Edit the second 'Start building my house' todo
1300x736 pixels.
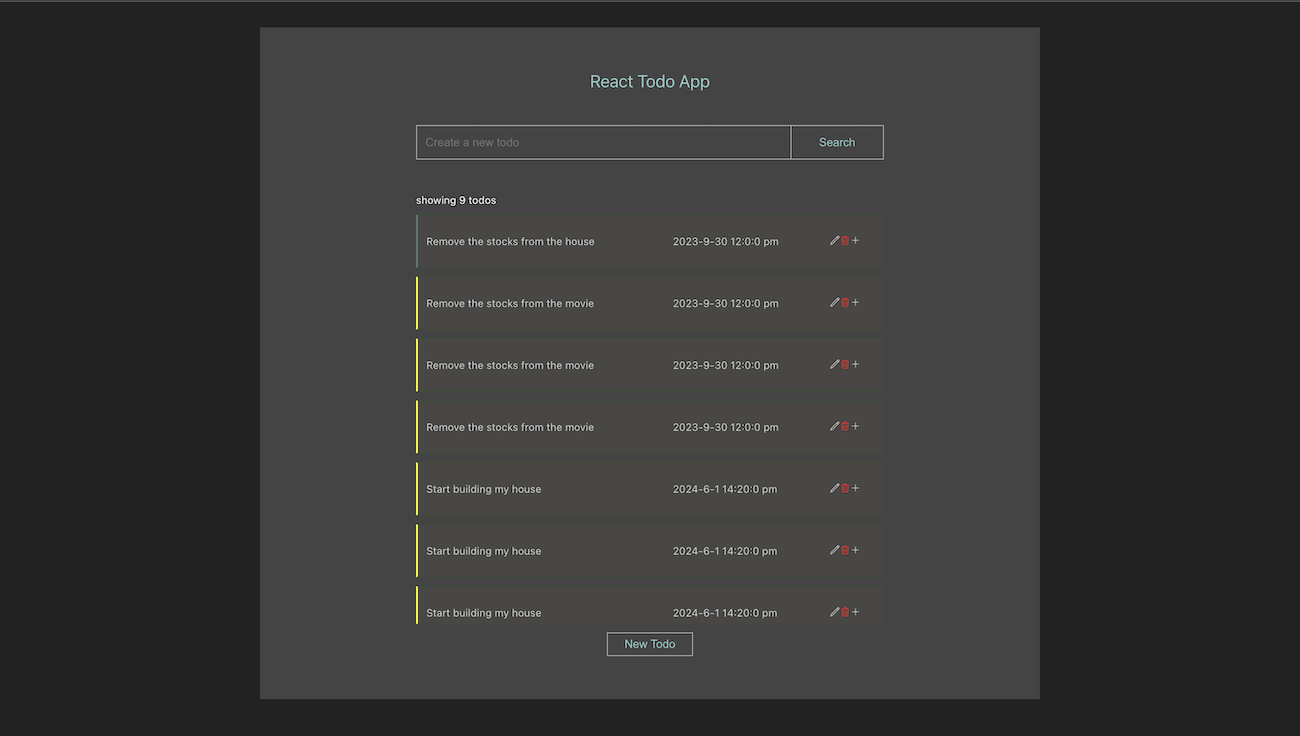tap(835, 551)
